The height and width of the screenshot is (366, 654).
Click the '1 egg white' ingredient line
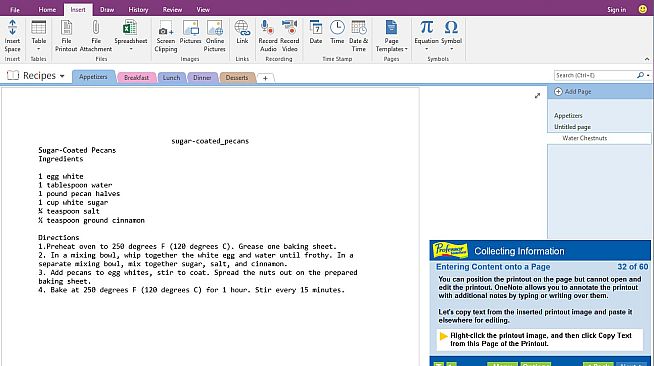tap(61, 176)
